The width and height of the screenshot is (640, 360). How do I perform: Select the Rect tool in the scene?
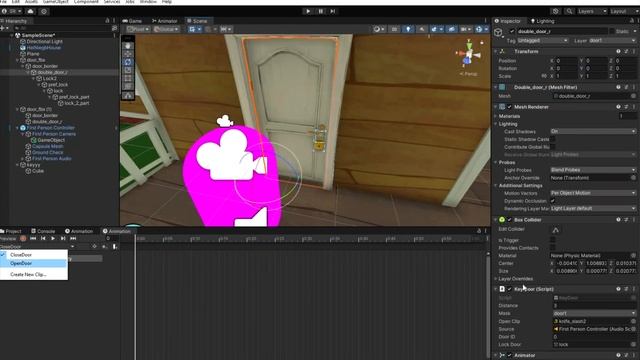point(128,78)
